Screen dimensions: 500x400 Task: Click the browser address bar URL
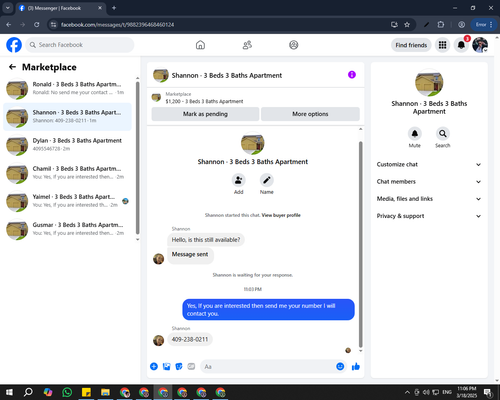(x=117, y=25)
